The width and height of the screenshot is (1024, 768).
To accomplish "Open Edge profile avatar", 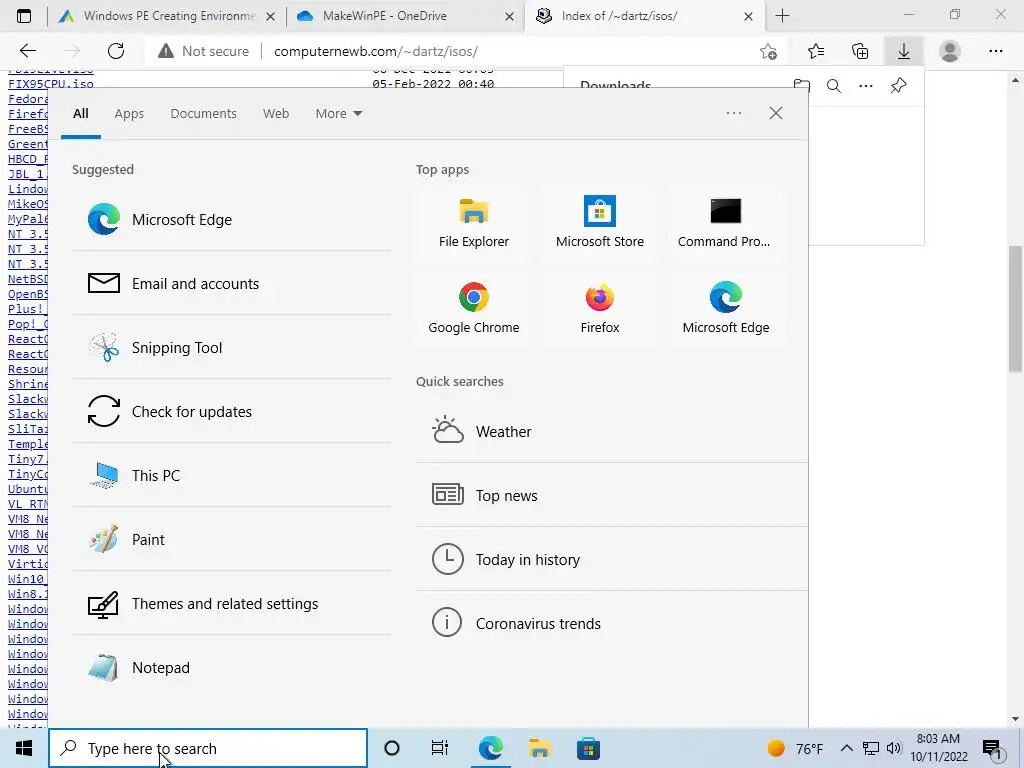I will (950, 51).
